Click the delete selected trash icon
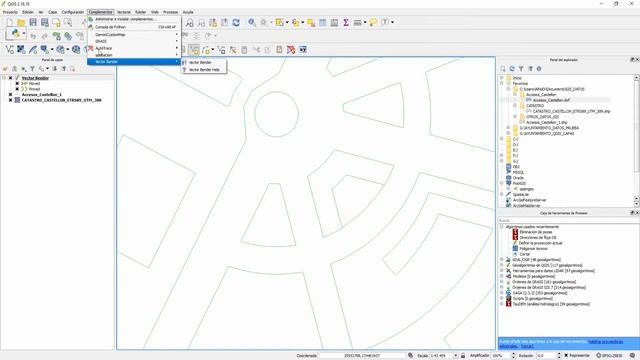Image resolution: width=640 pixels, height=360 pixels. pos(244,50)
